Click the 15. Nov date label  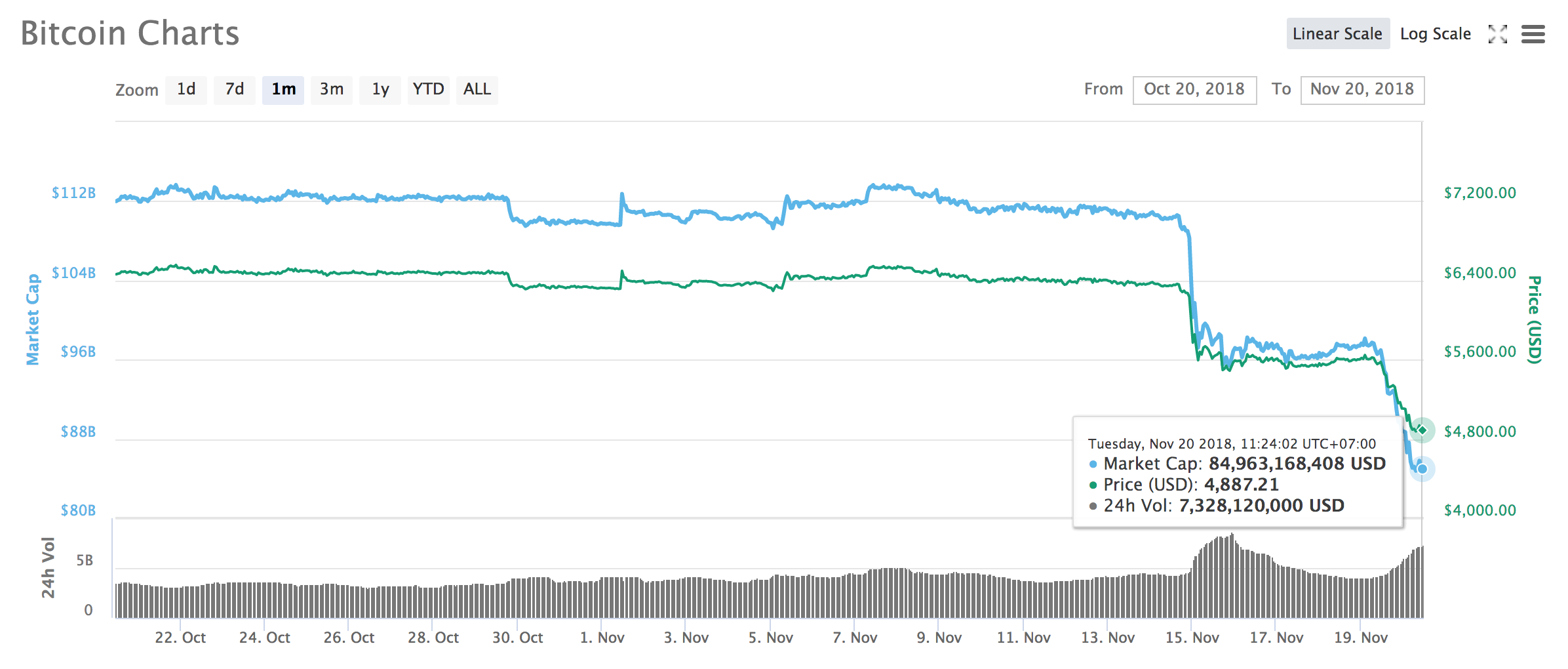tap(1192, 638)
